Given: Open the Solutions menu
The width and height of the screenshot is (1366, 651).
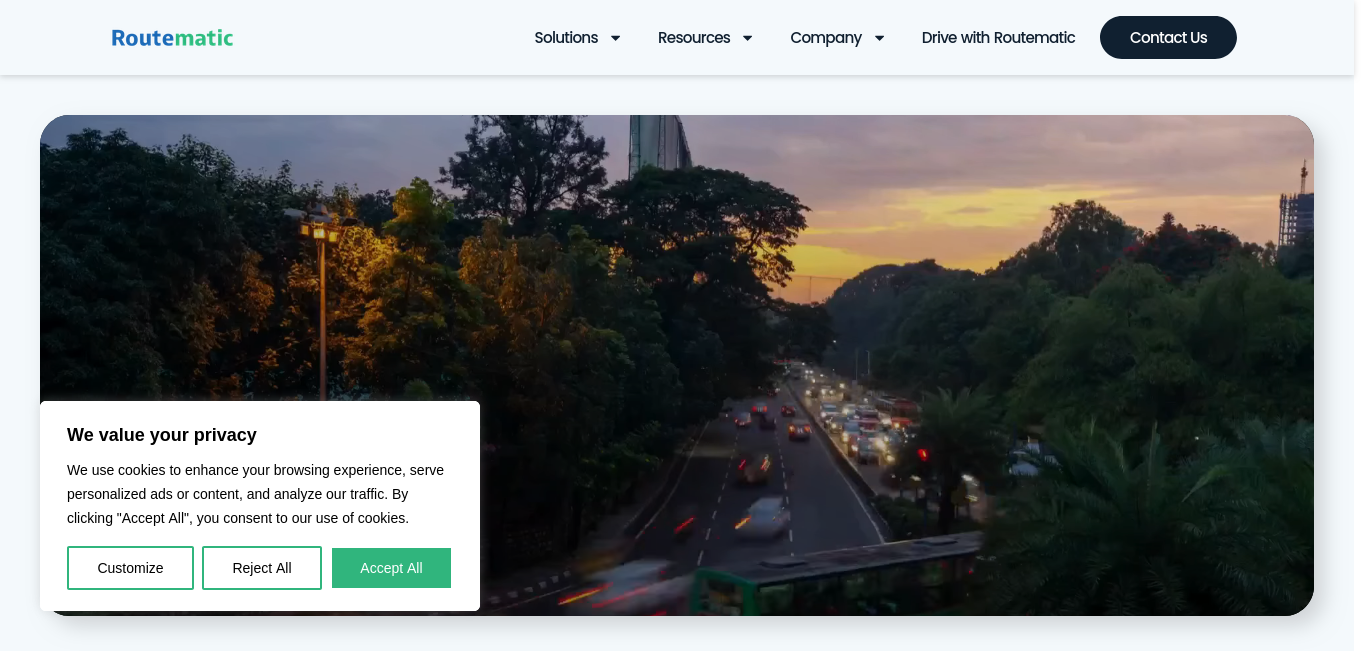Looking at the screenshot, I should pos(566,38).
